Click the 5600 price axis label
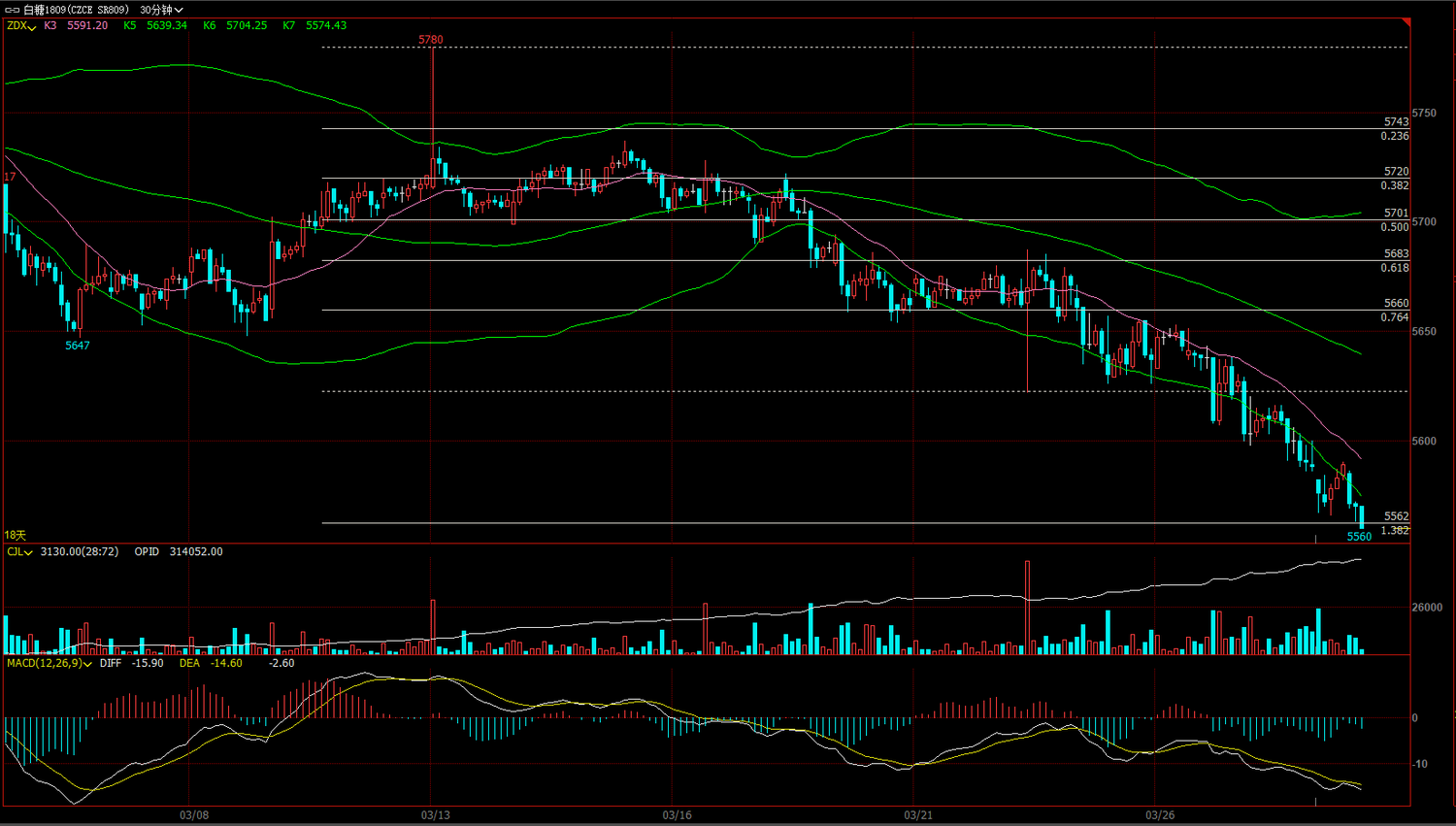 [1424, 441]
